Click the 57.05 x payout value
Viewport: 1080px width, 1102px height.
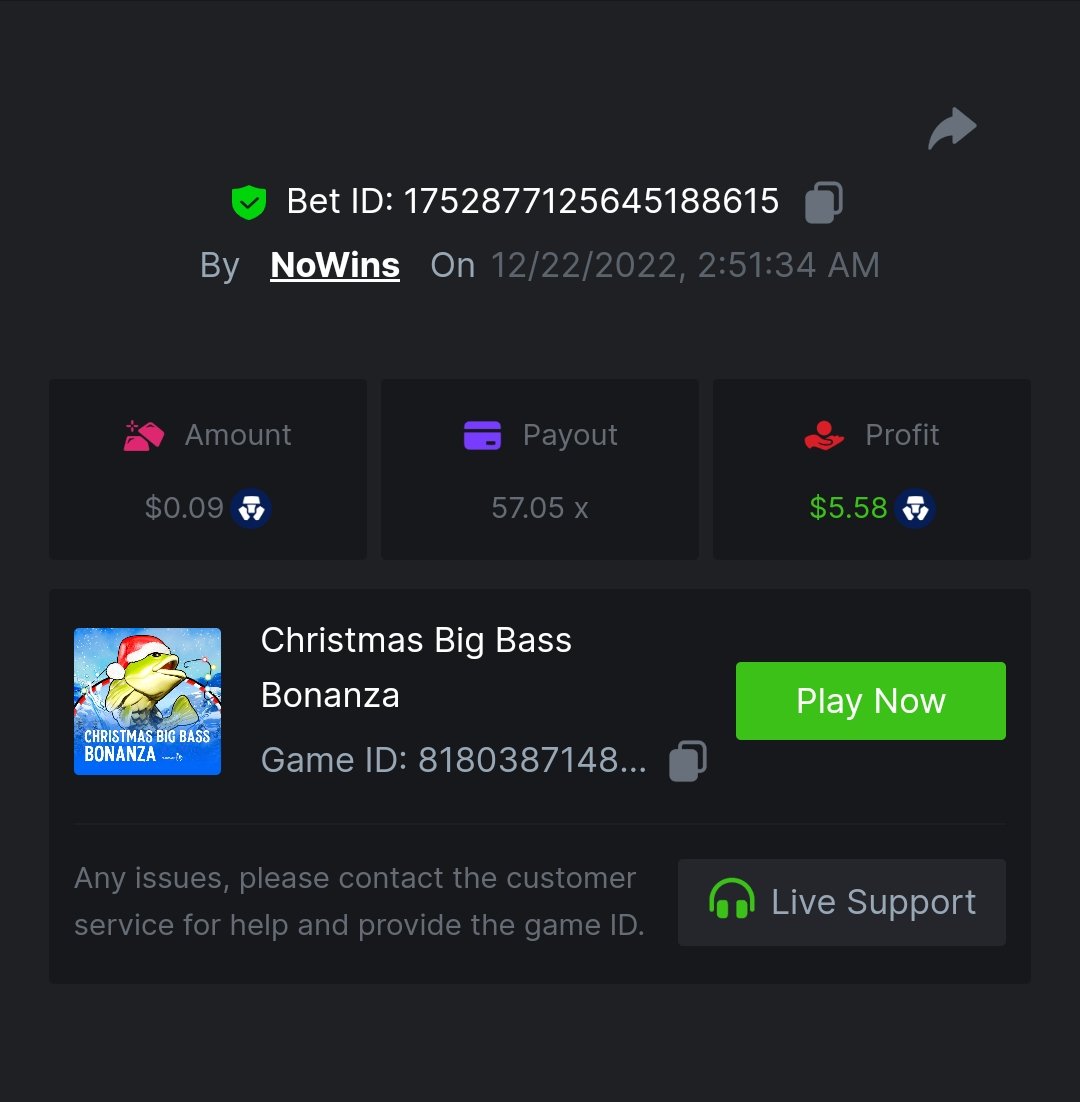click(x=540, y=508)
